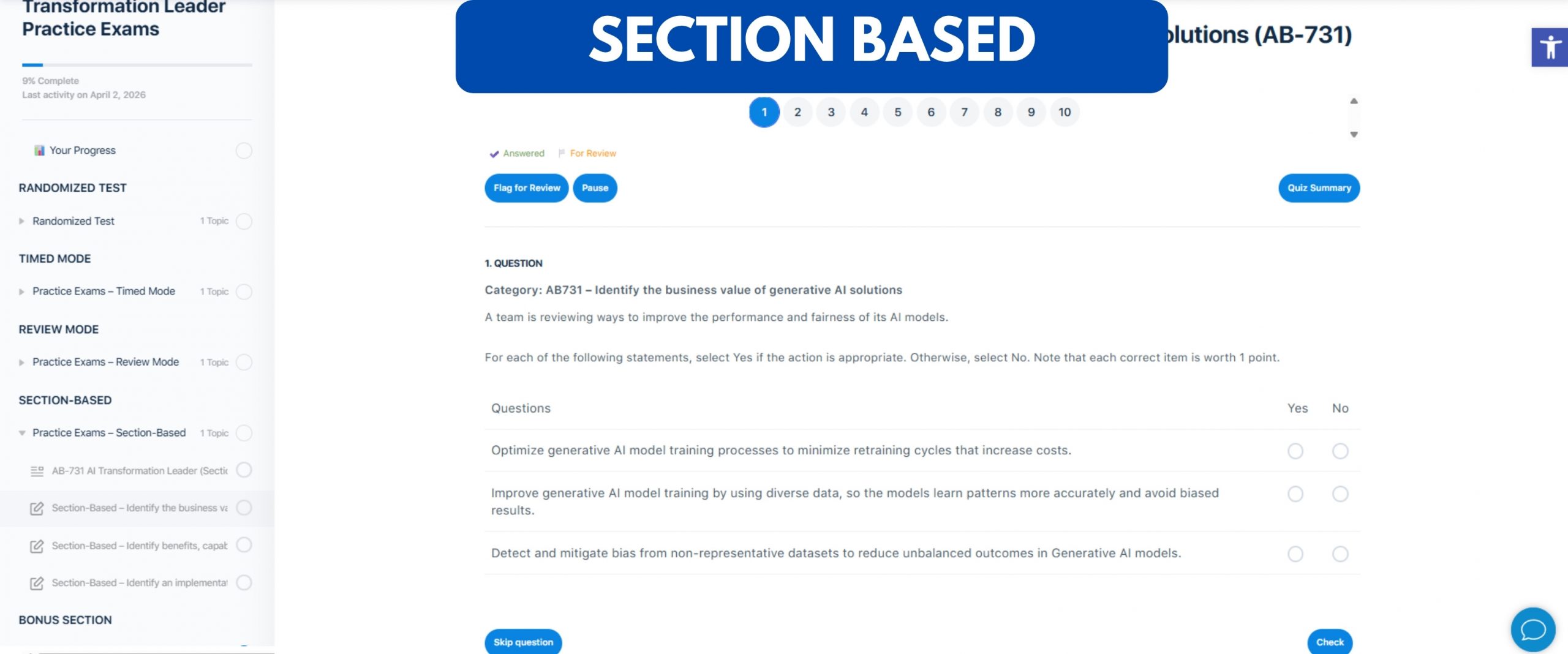
Task: Click the quiz icon for Identify benefits
Action: 37,546
